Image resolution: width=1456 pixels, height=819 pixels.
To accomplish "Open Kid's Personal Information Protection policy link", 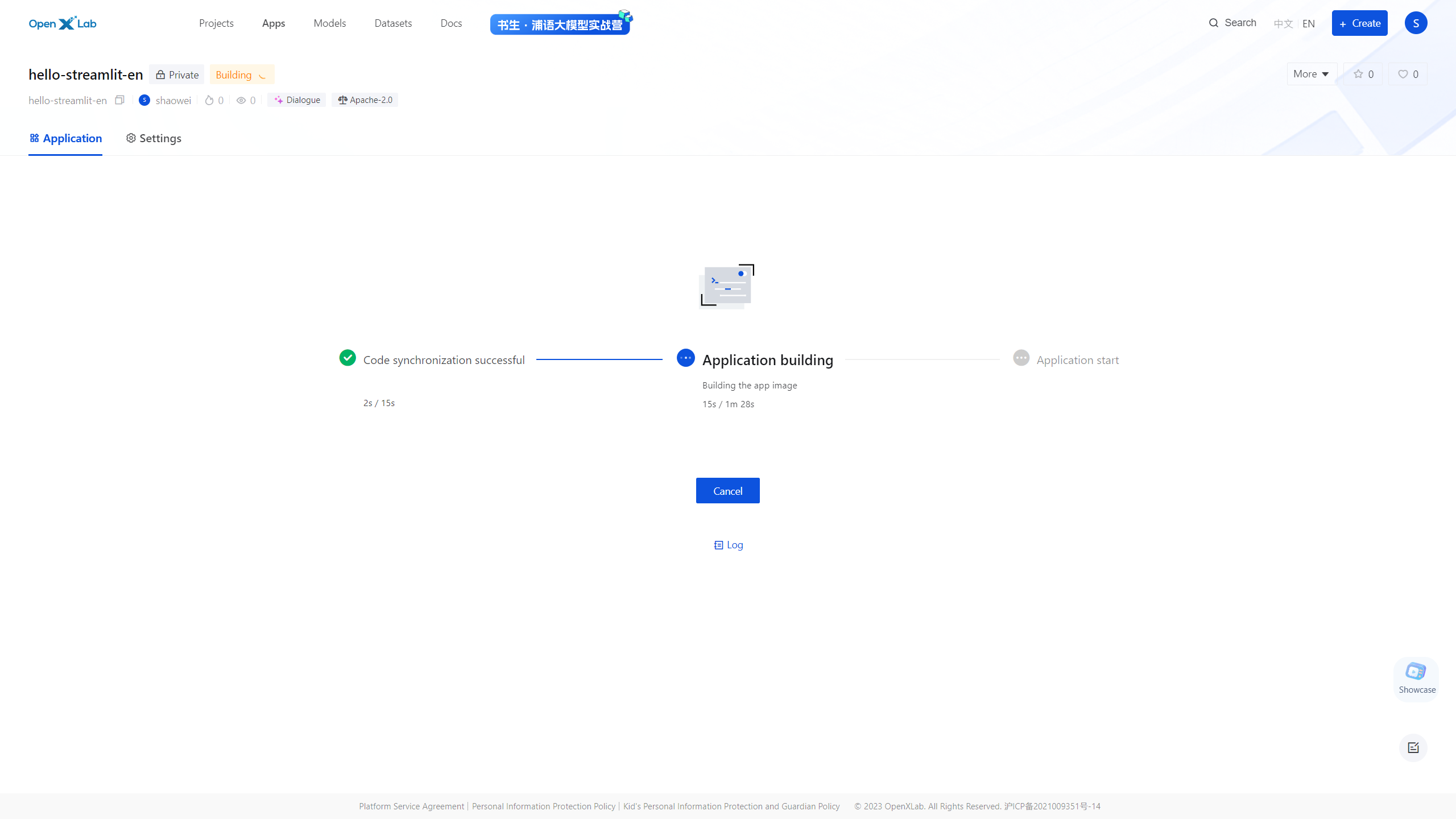I will pos(731,806).
